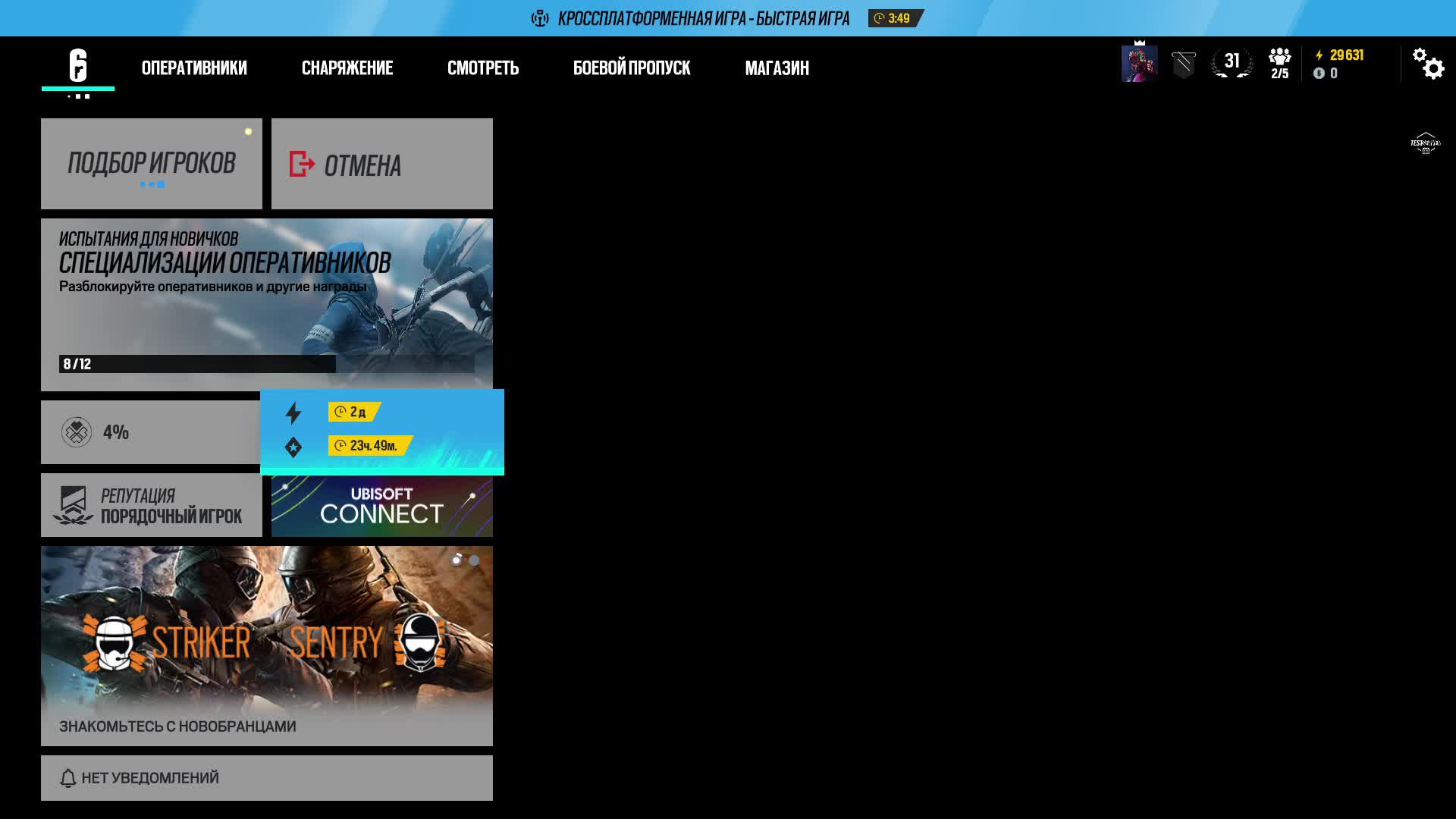The width and height of the screenshot is (1456, 819).
Task: Open the Ubisoft Connect banner
Action: tap(381, 506)
